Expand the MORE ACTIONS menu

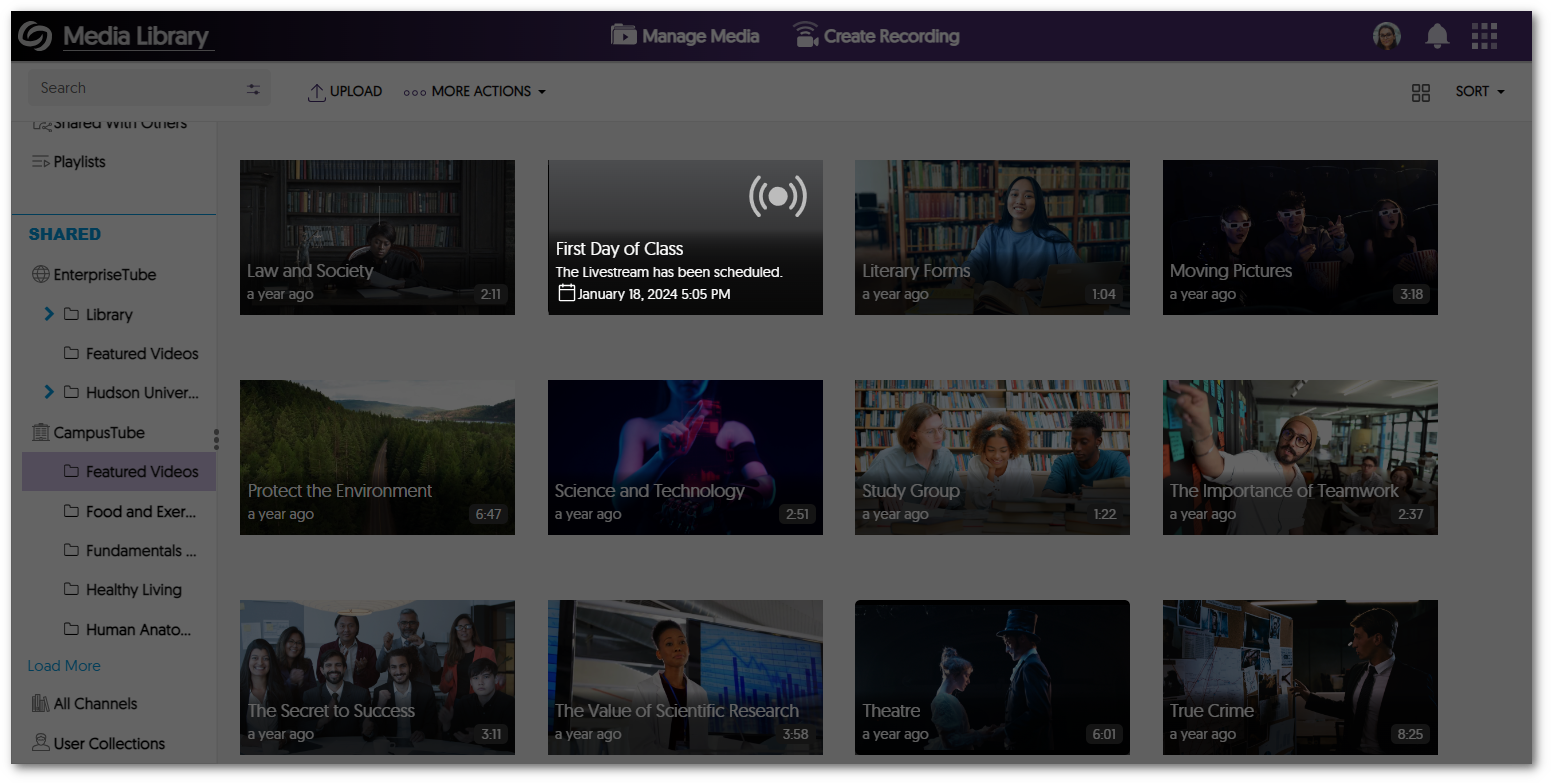[x=474, y=91]
